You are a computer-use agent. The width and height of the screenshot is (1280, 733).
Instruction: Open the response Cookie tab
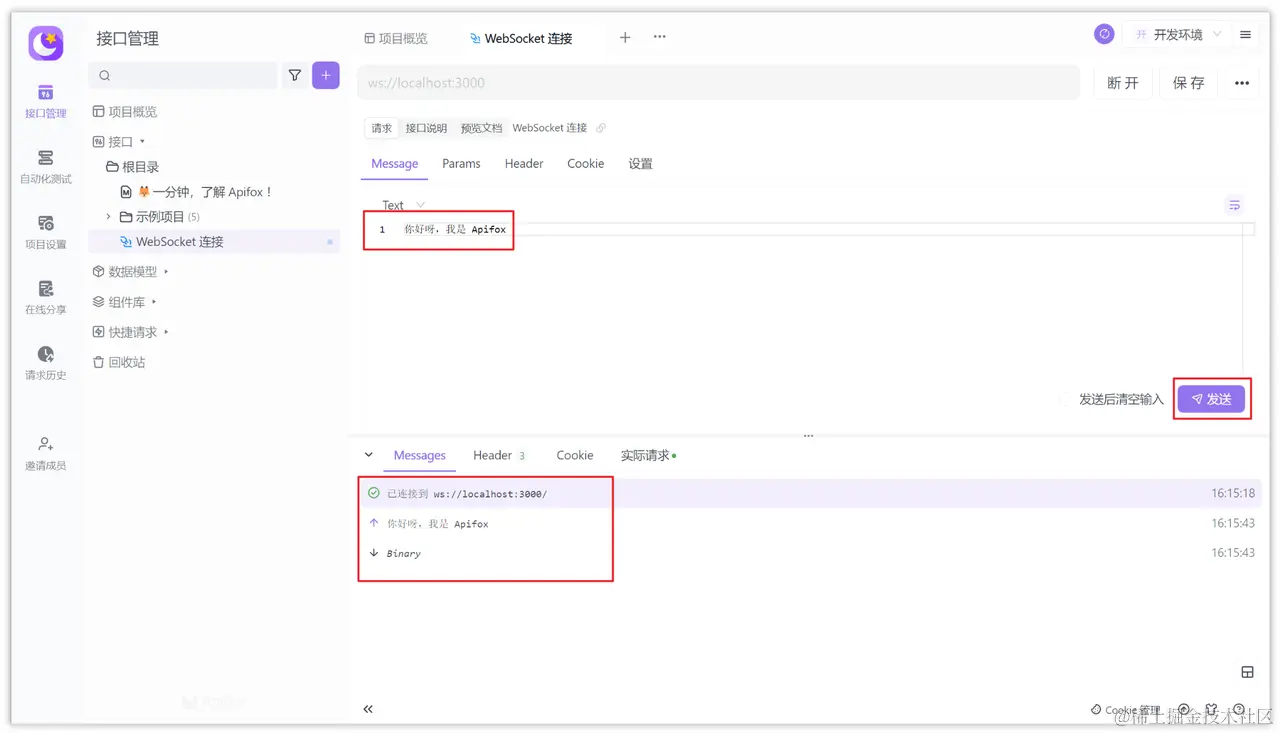[575, 455]
